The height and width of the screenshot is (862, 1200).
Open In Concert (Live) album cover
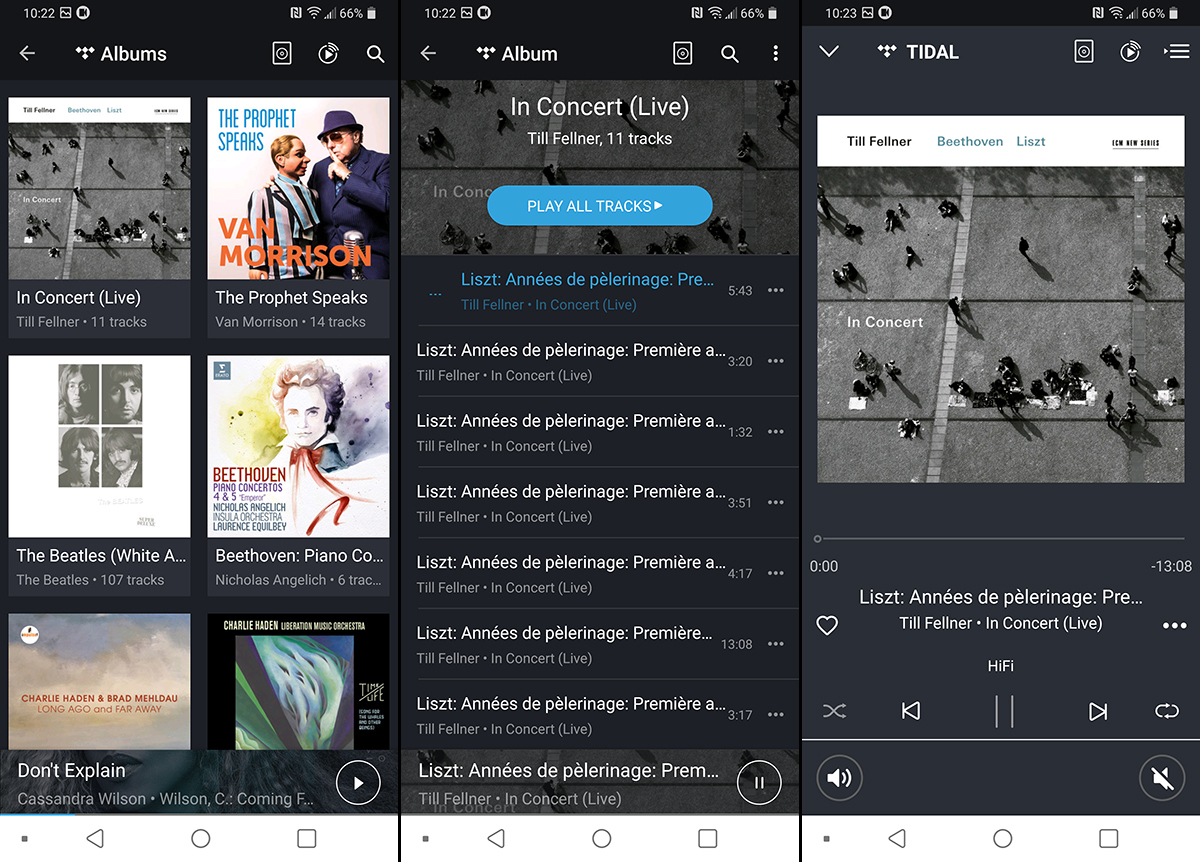(99, 188)
